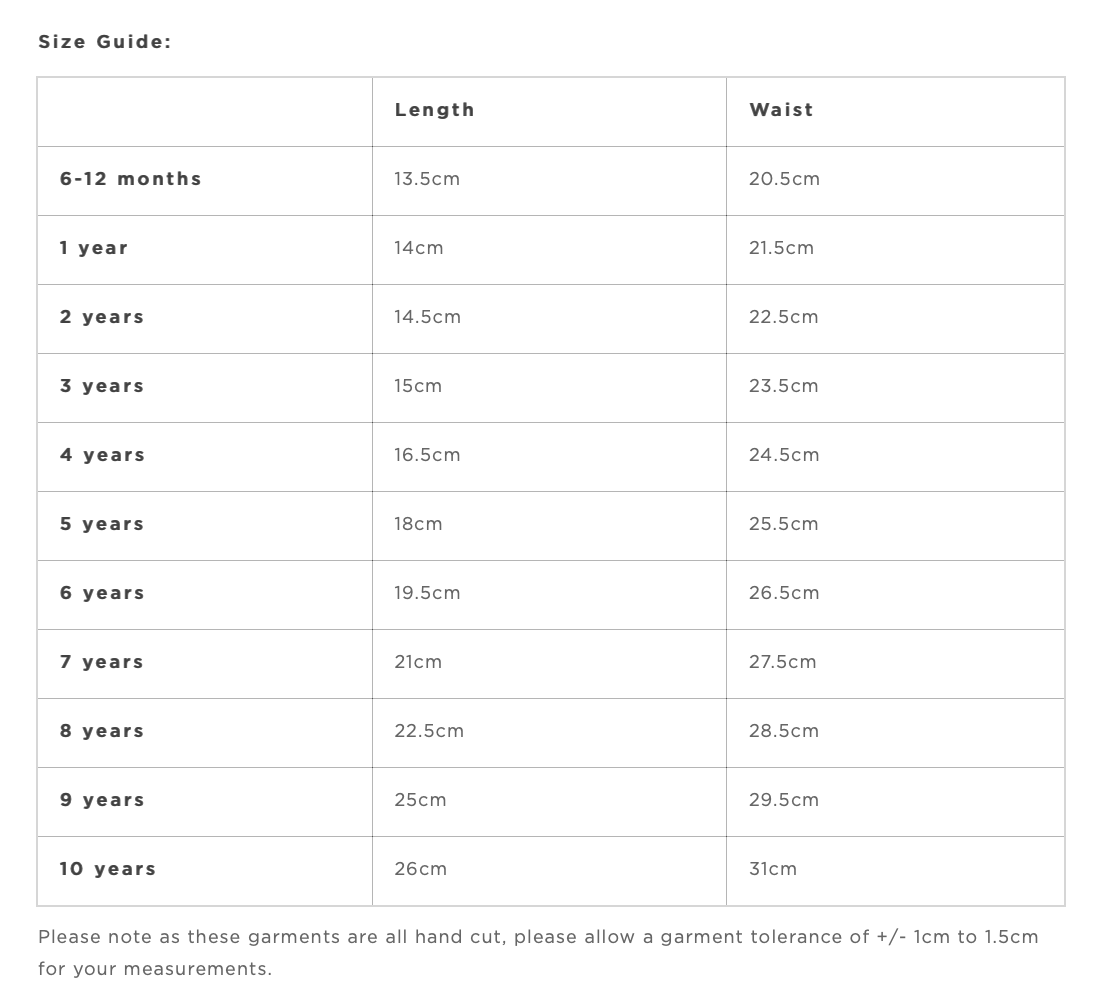Select the 18cm length value
The height and width of the screenshot is (1006, 1102).
point(418,524)
